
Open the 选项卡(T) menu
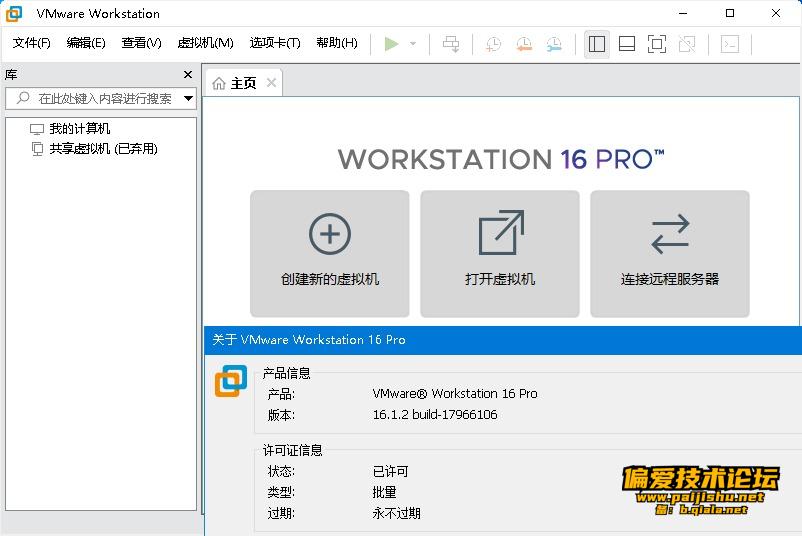tap(275, 43)
